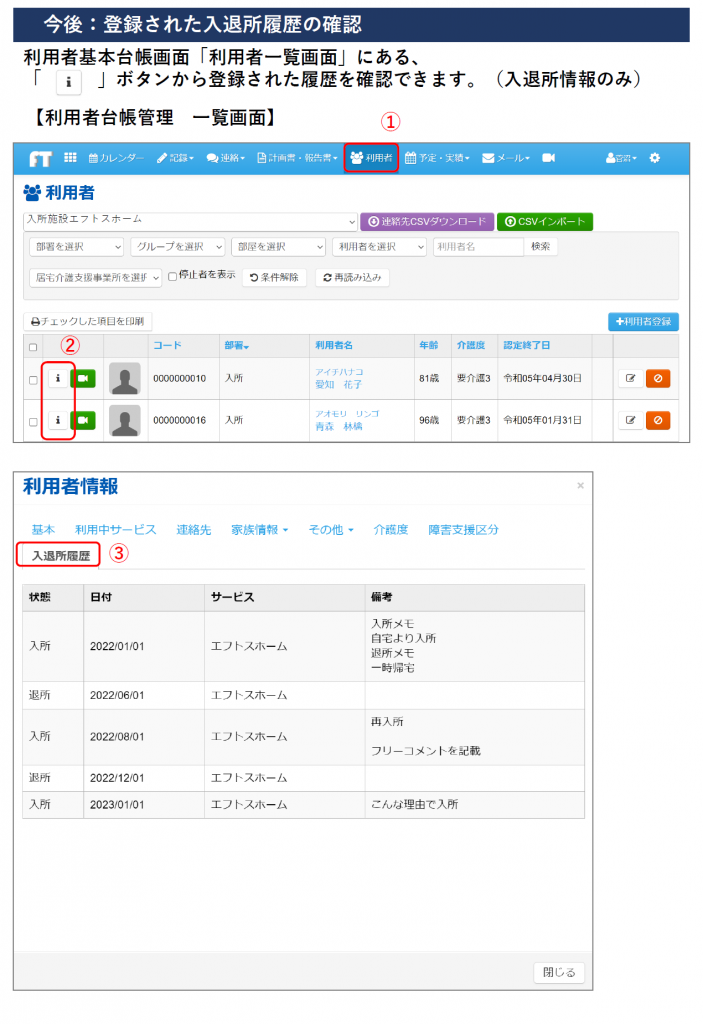Image resolution: width=703 pixels, height=1024 pixels.
Task: Click チェックした項目を印刷 button
Action: click(88, 321)
